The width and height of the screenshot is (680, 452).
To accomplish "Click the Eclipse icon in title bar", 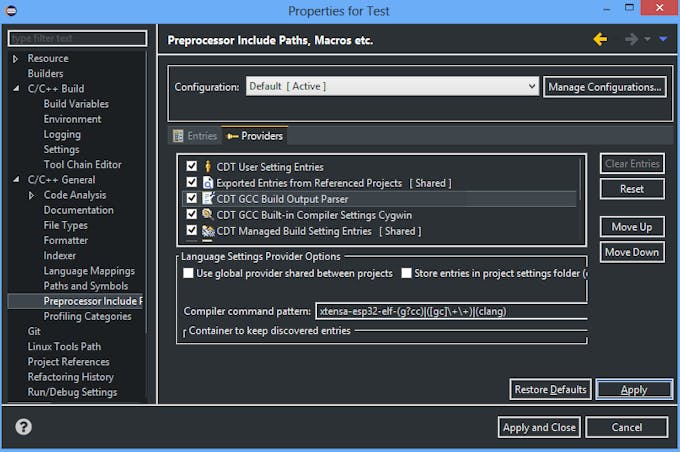I will click(11, 10).
